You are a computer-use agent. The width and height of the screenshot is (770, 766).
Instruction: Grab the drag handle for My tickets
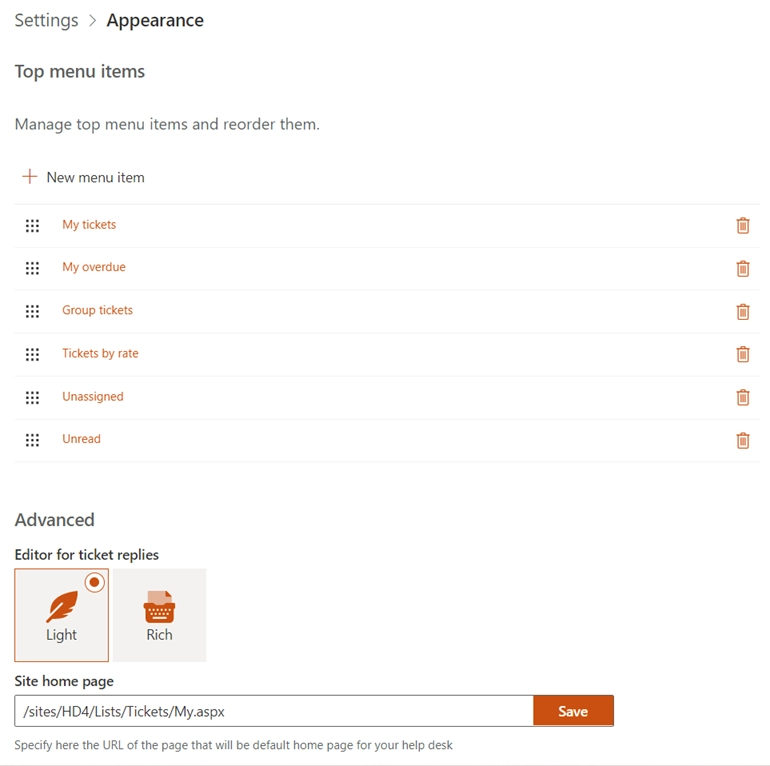(x=32, y=226)
